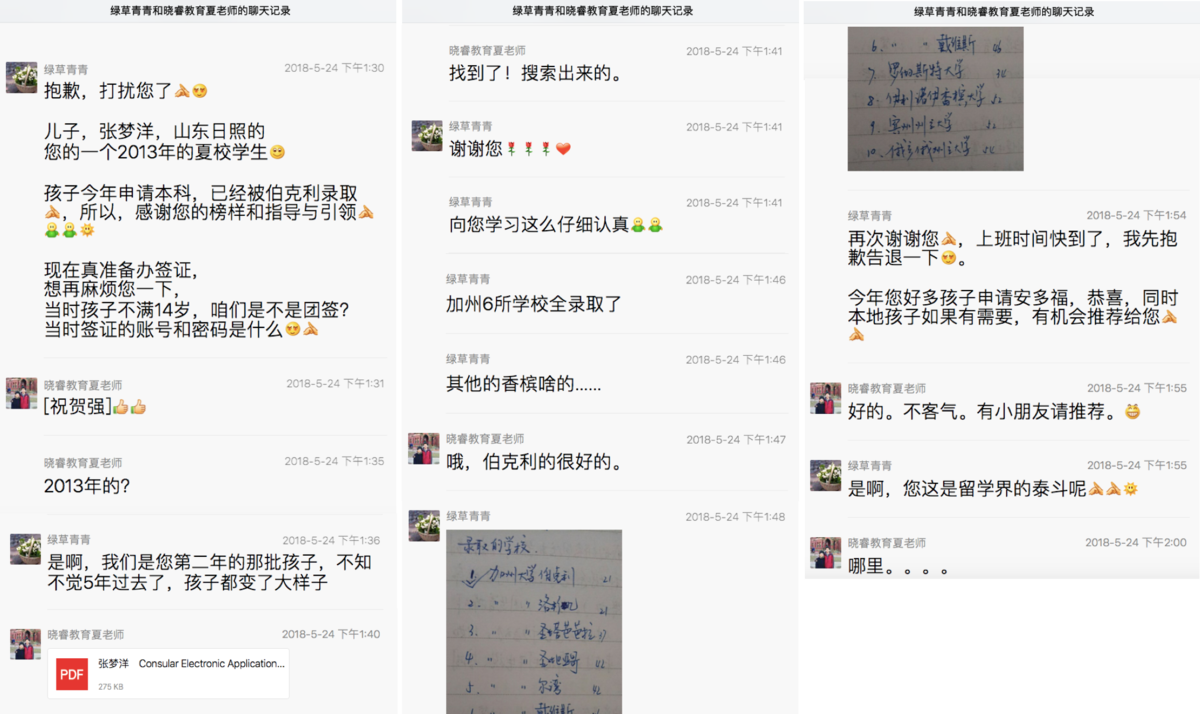Click 夏老师 avatar beside 好的。不客气 message
1200x714 pixels.
tap(826, 397)
